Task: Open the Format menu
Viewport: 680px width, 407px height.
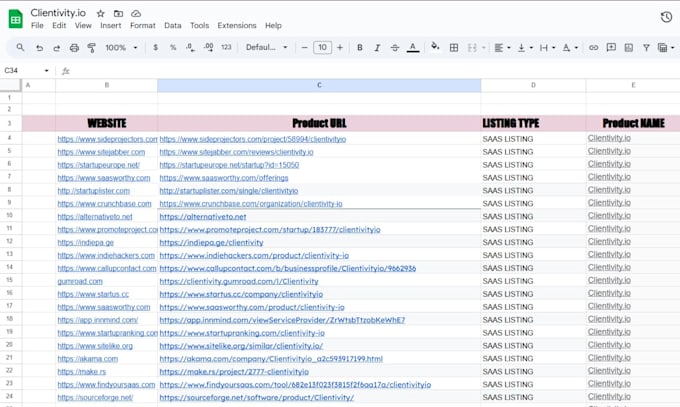Action: [143, 26]
